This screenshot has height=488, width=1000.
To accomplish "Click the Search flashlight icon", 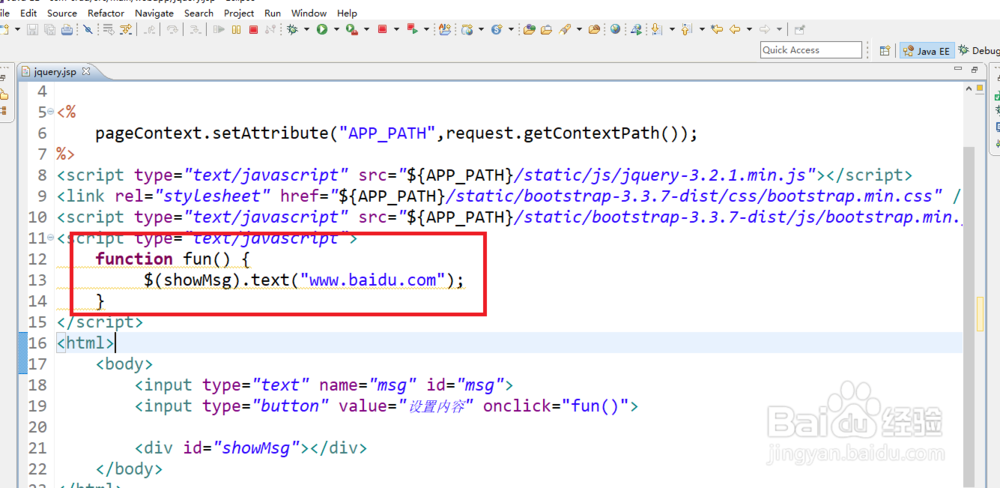I will click(x=564, y=29).
